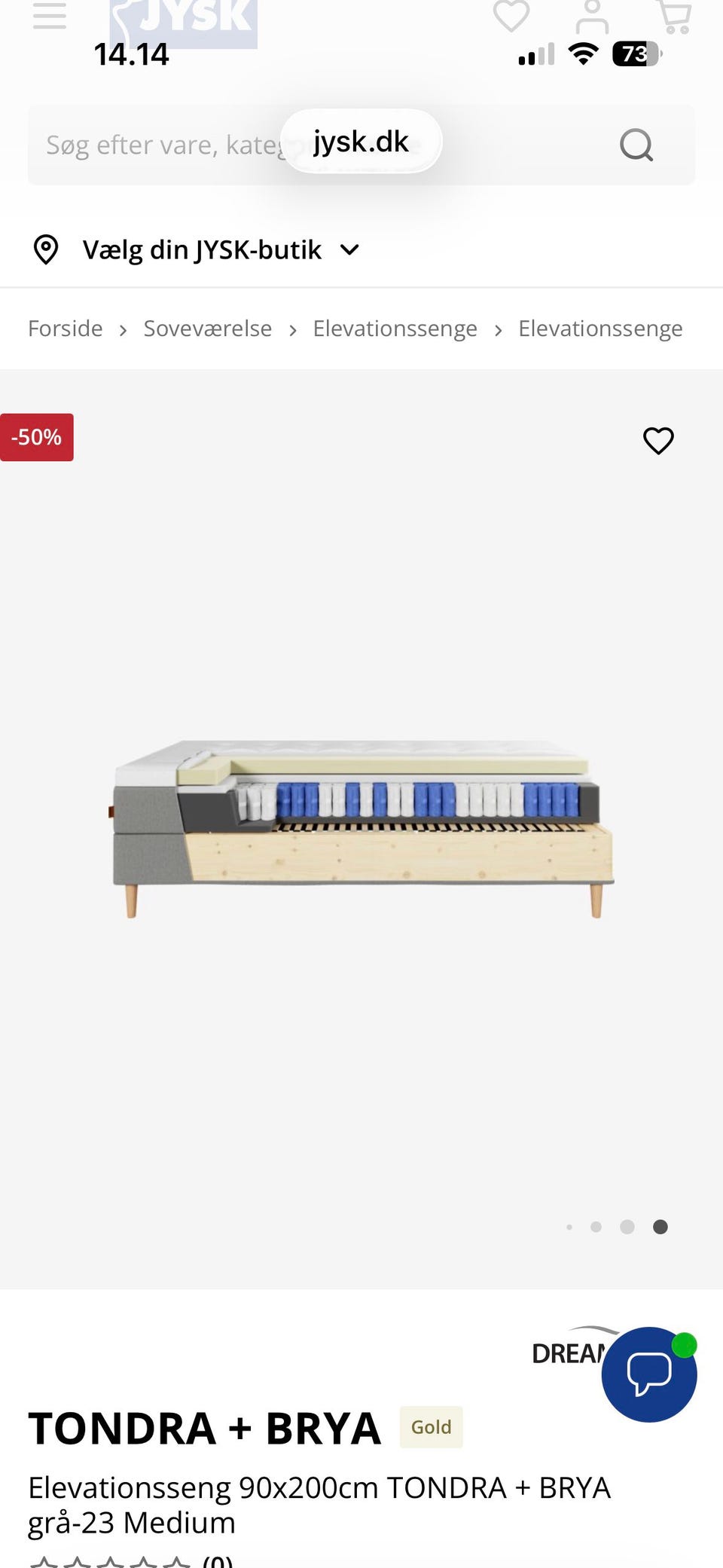Click the jysk.dk address pill
Viewport: 723px width, 1568px height.
(x=361, y=142)
